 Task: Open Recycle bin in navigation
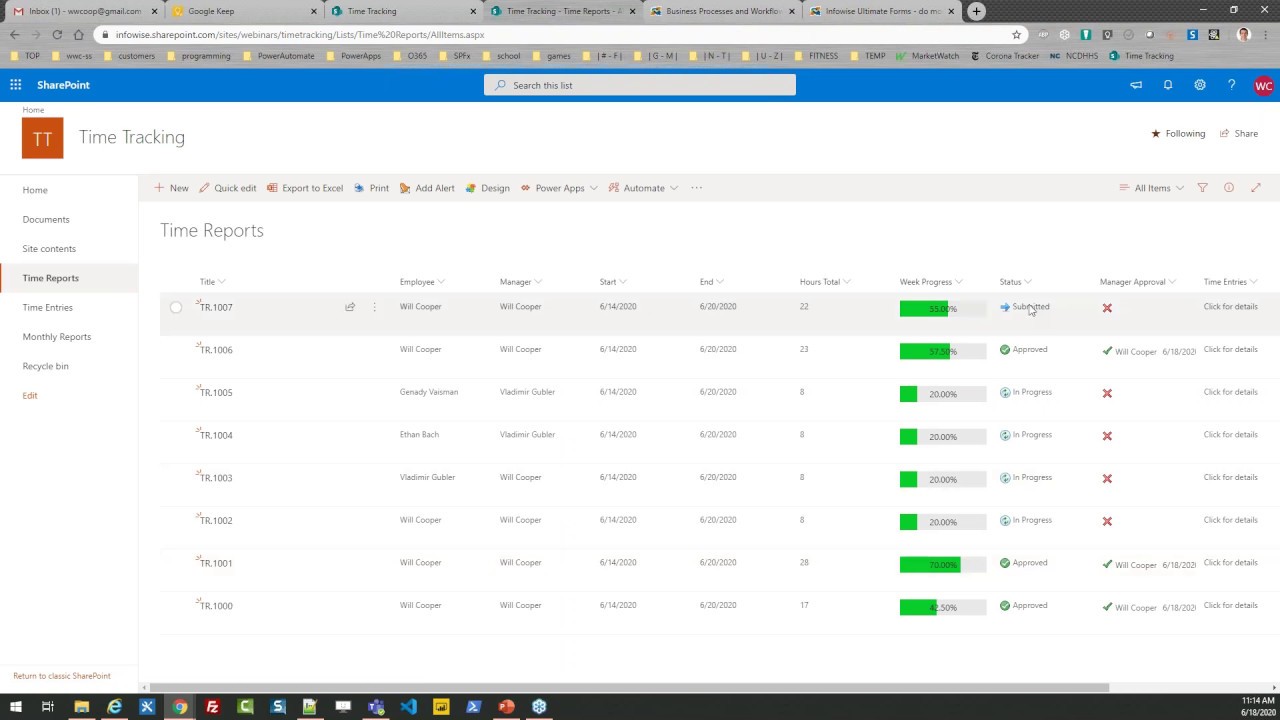[45, 366]
